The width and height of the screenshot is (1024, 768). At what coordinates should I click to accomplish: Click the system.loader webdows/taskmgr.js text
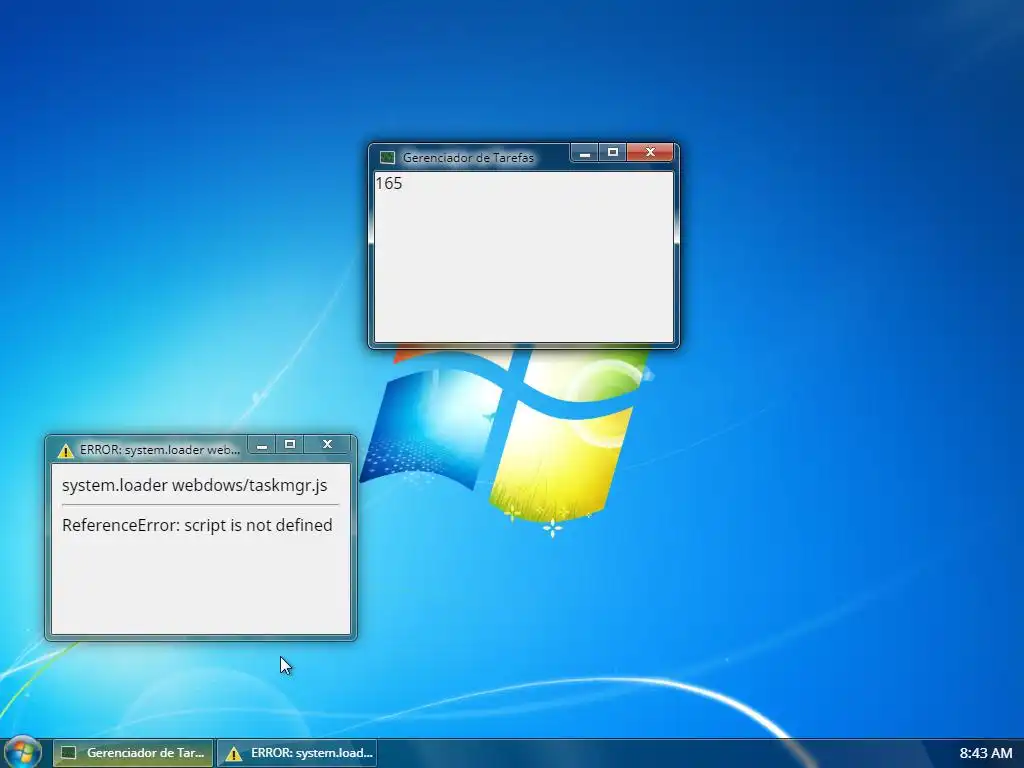point(195,486)
